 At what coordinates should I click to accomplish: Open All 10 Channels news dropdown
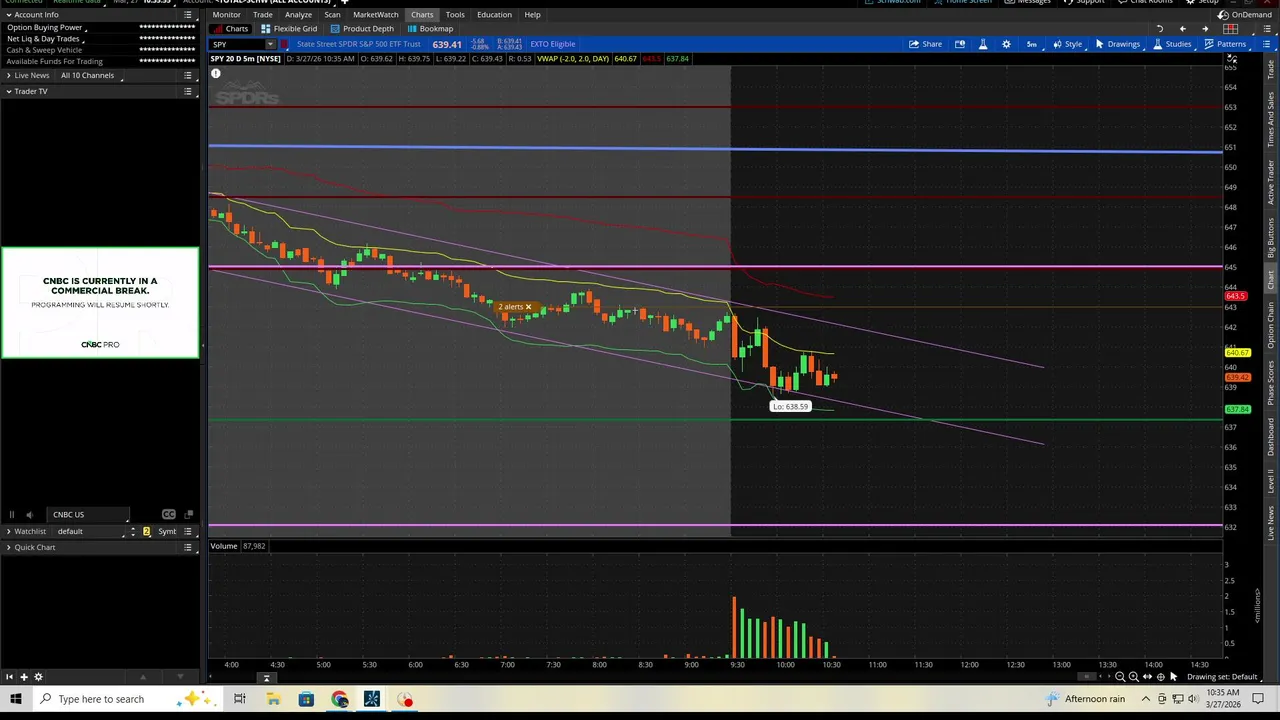click(x=91, y=76)
